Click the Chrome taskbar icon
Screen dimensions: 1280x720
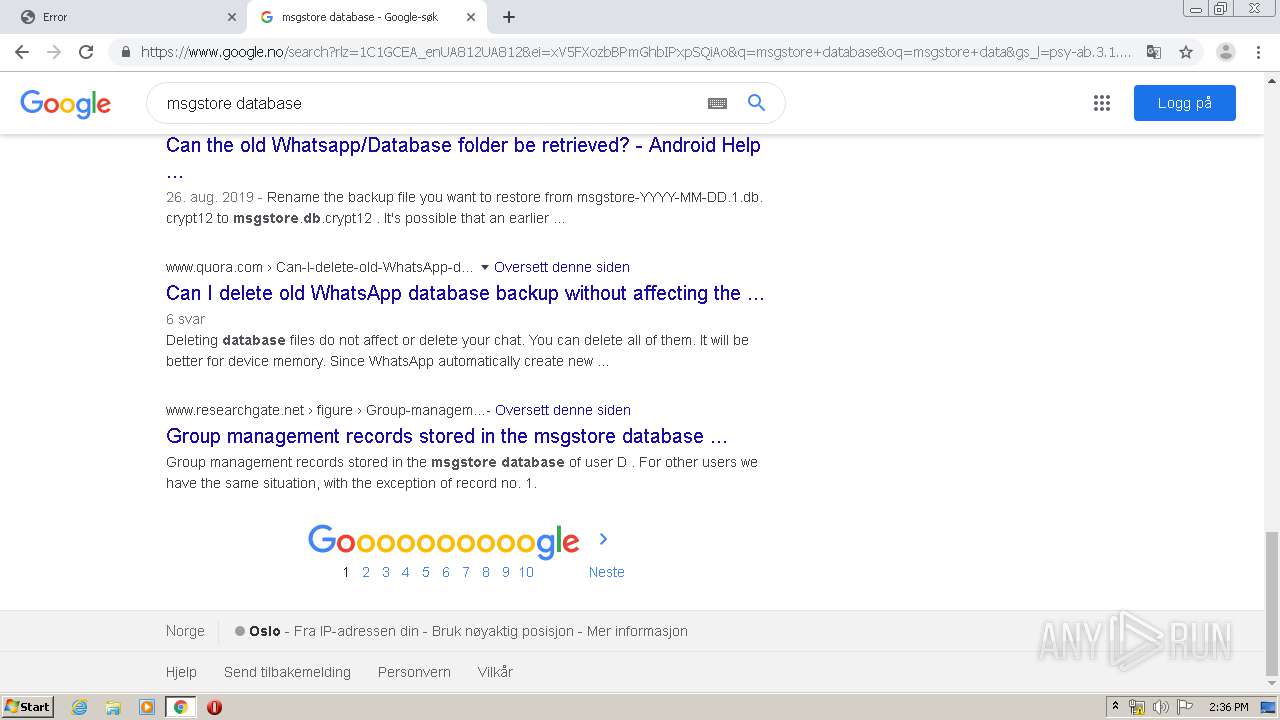point(180,707)
